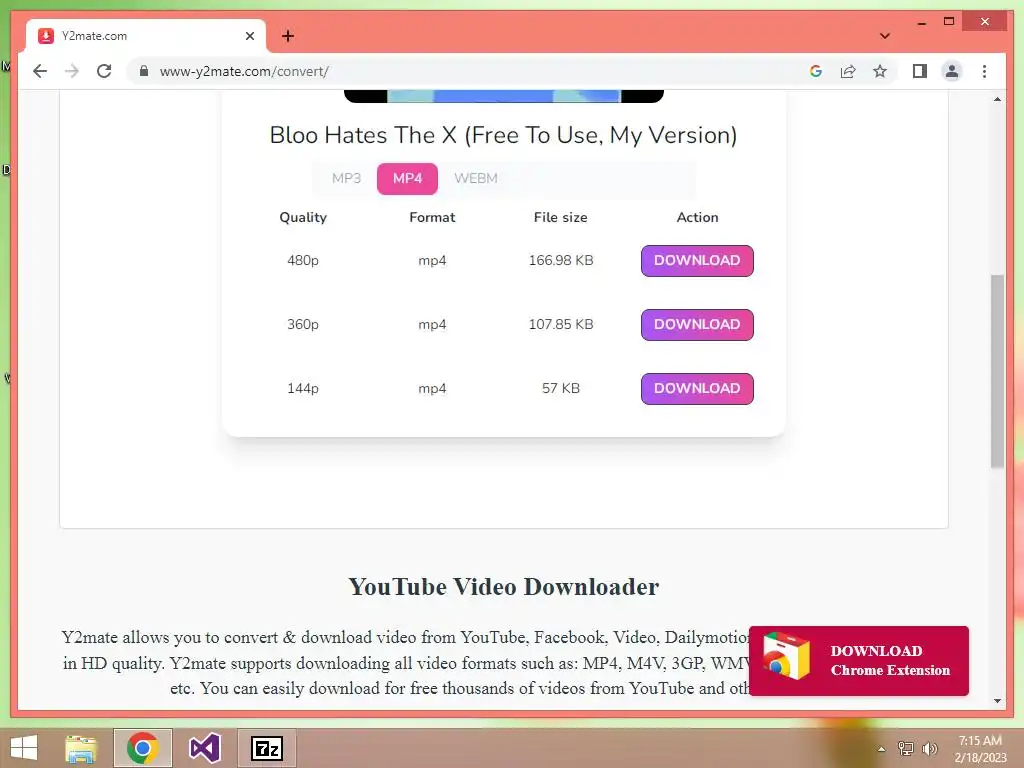Open Chrome three-dot menu
1024x768 pixels.
coord(984,71)
